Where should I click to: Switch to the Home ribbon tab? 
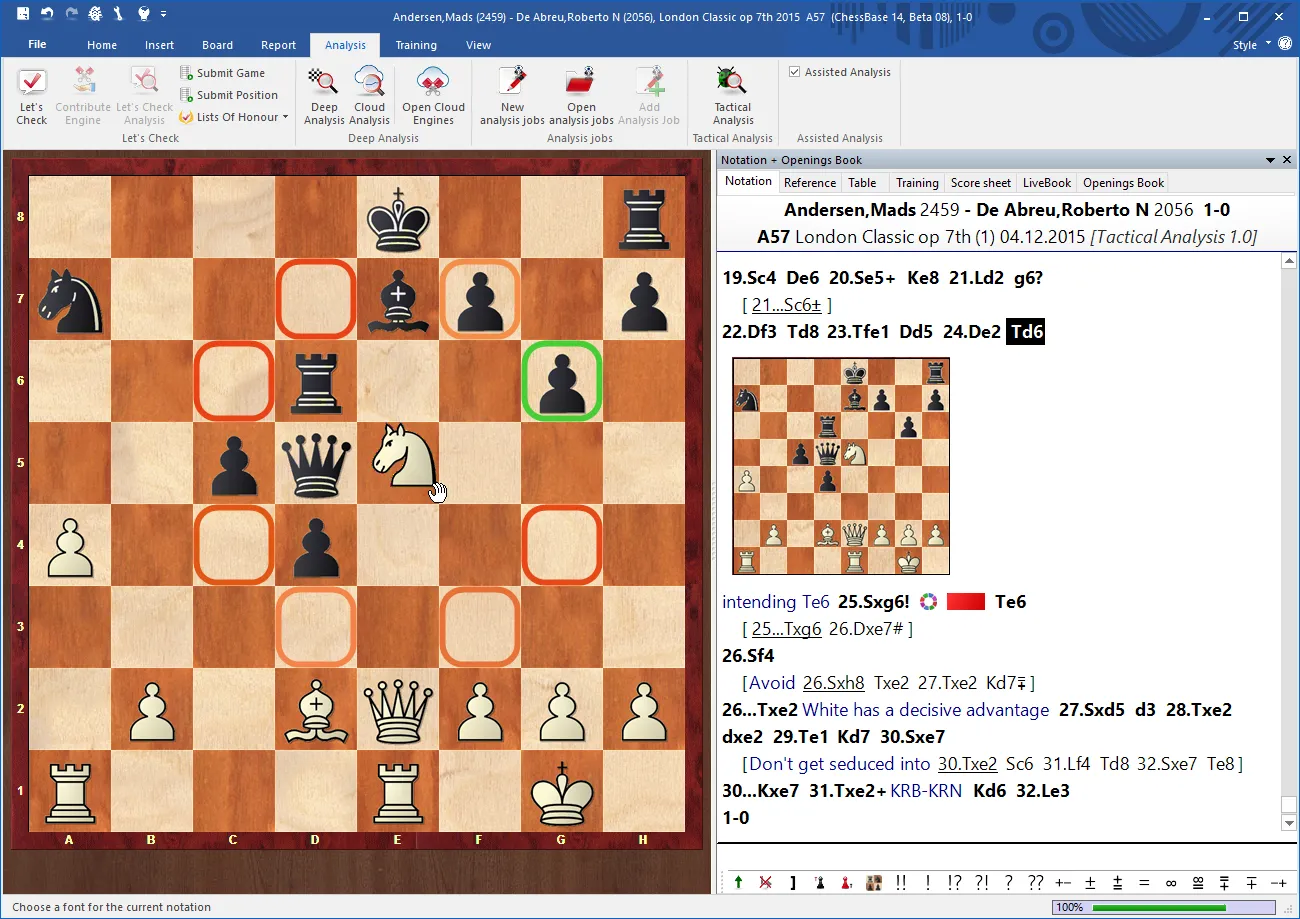tap(102, 45)
